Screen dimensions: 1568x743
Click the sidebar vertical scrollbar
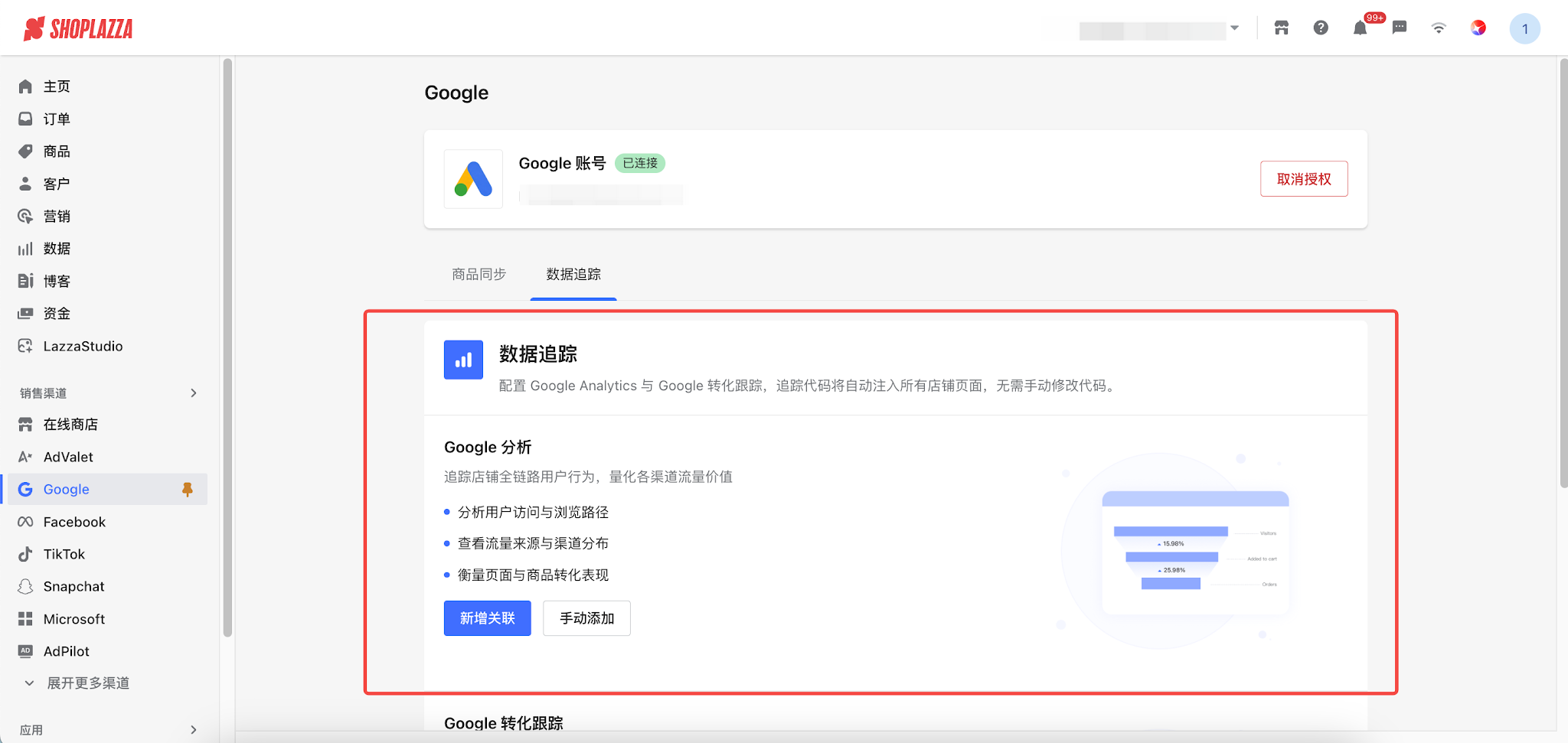click(227, 348)
